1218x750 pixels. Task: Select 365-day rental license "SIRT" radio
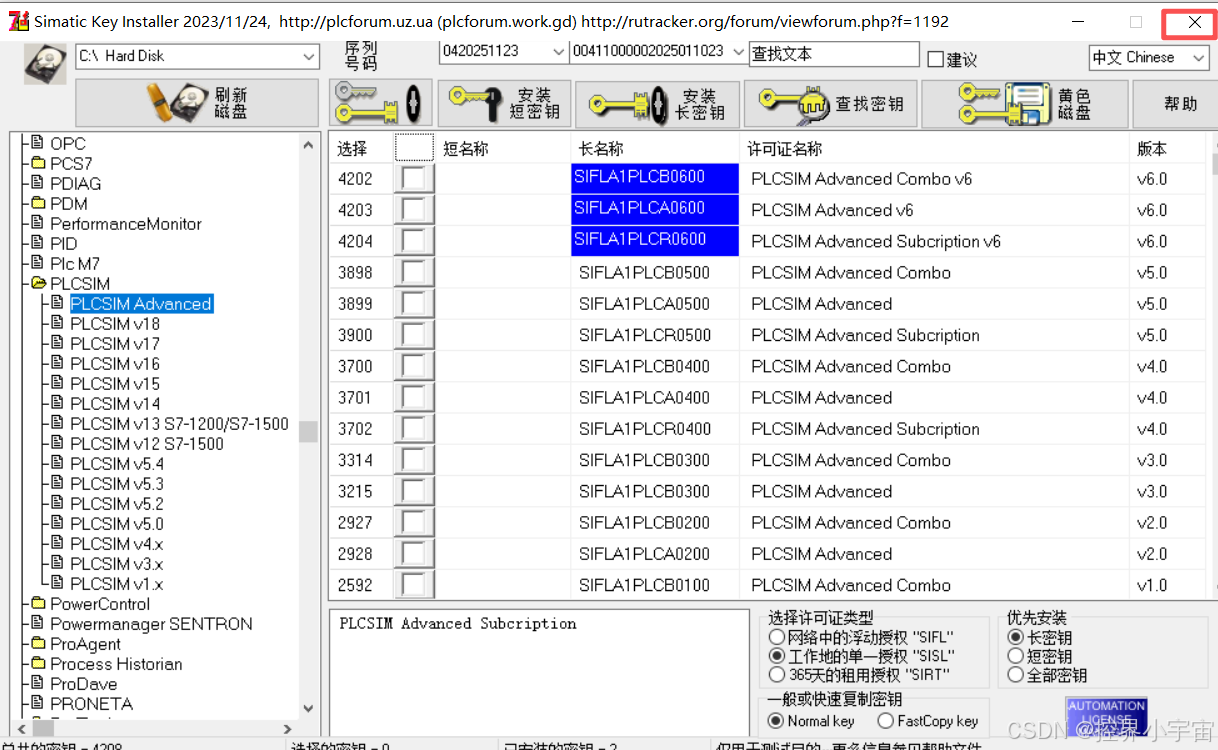coord(777,675)
